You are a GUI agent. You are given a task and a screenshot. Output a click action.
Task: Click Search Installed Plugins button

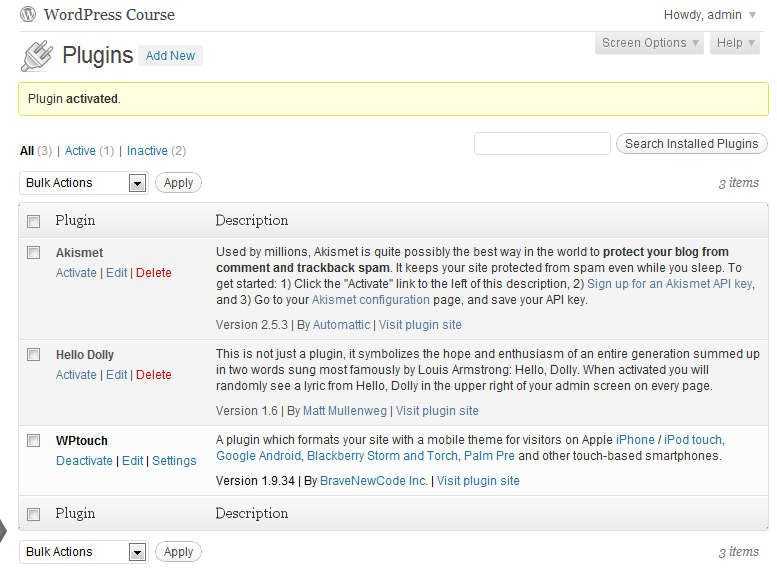(691, 144)
